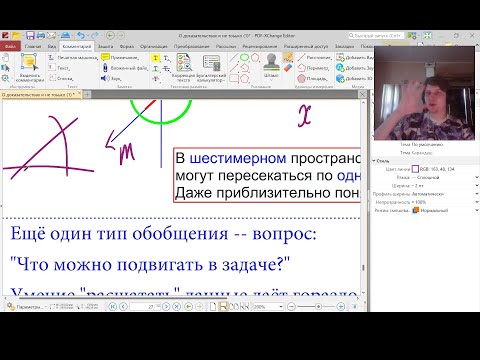Viewport: 480px width, 360px height.
Task: Click the Email envelope icon
Action: (51, 35)
